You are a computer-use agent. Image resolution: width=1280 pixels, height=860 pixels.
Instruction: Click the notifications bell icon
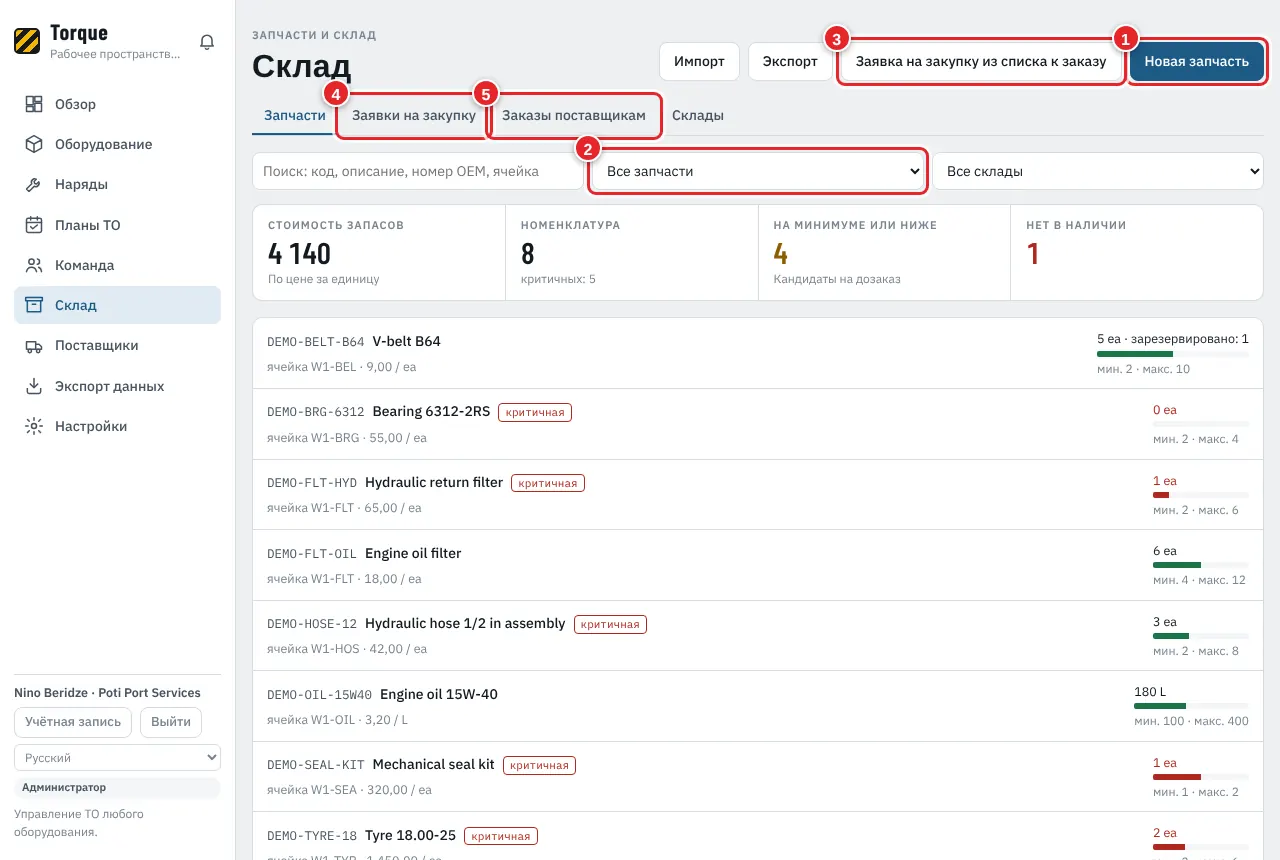(207, 42)
